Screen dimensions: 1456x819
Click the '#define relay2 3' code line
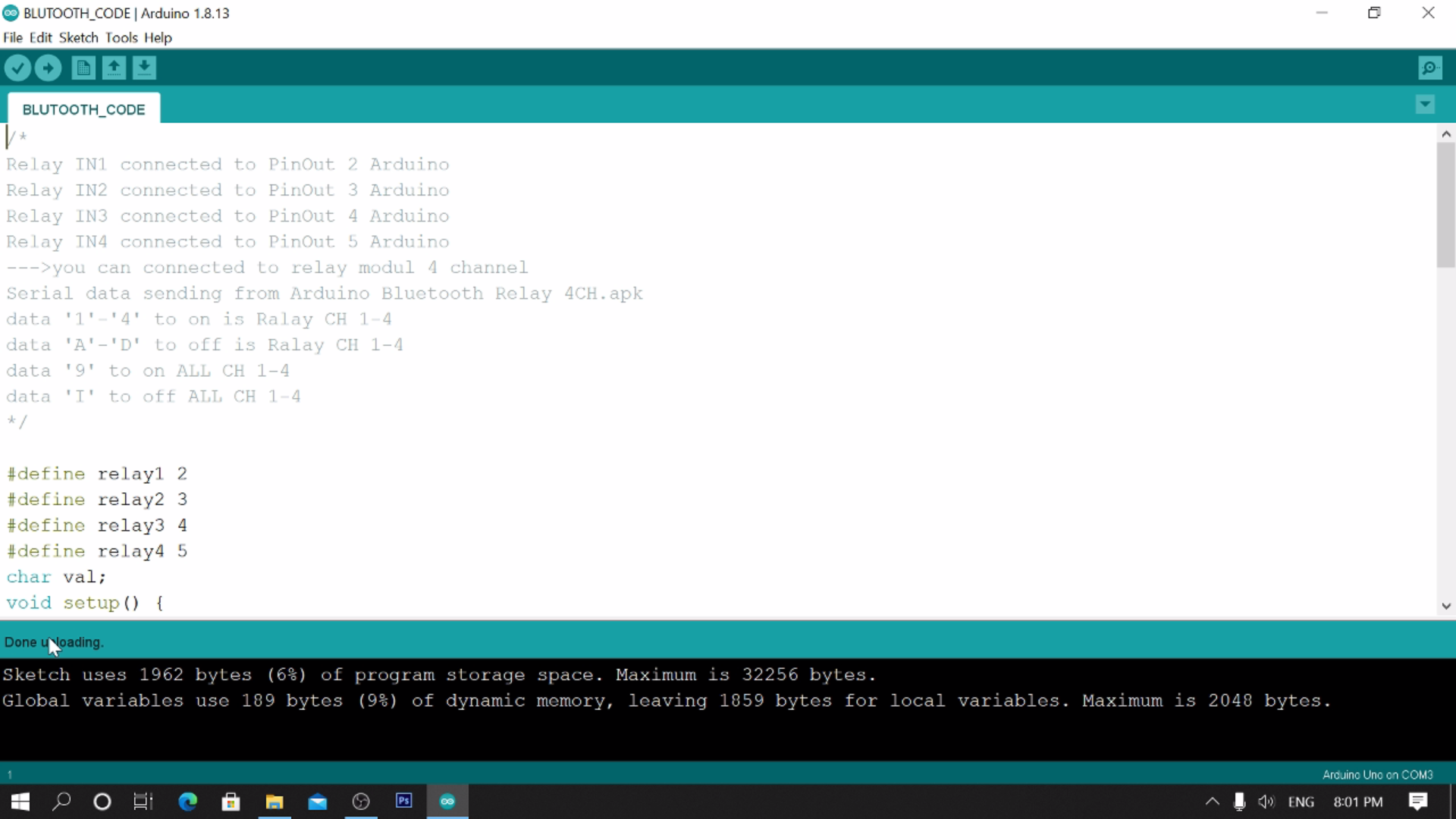pyautogui.click(x=97, y=500)
